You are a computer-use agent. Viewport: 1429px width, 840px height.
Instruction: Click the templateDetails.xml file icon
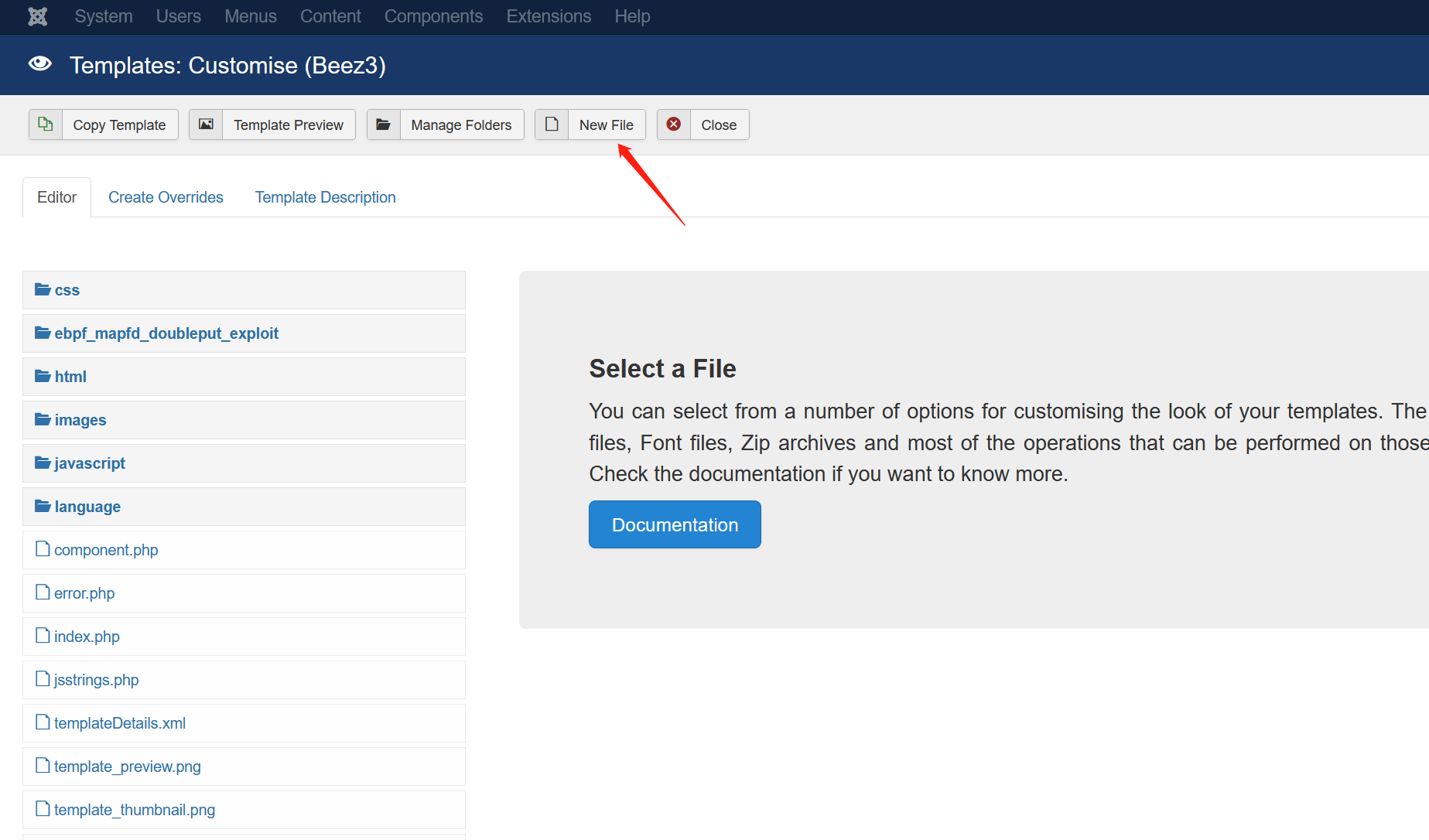43,722
